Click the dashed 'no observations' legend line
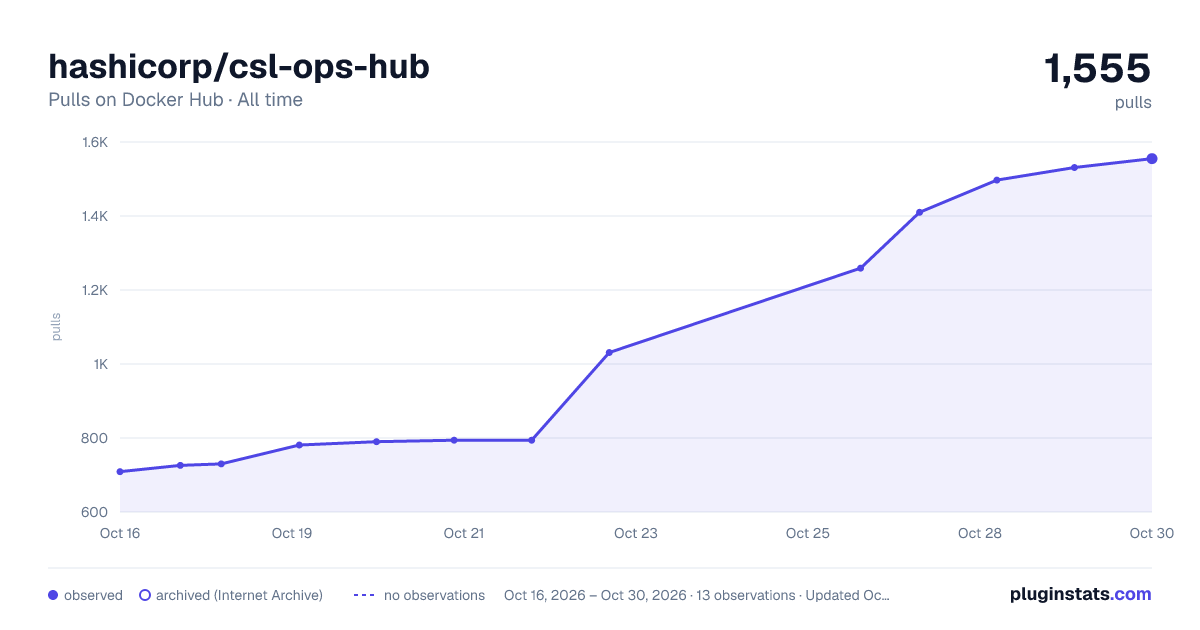The height and width of the screenshot is (630, 1200). coord(364,595)
